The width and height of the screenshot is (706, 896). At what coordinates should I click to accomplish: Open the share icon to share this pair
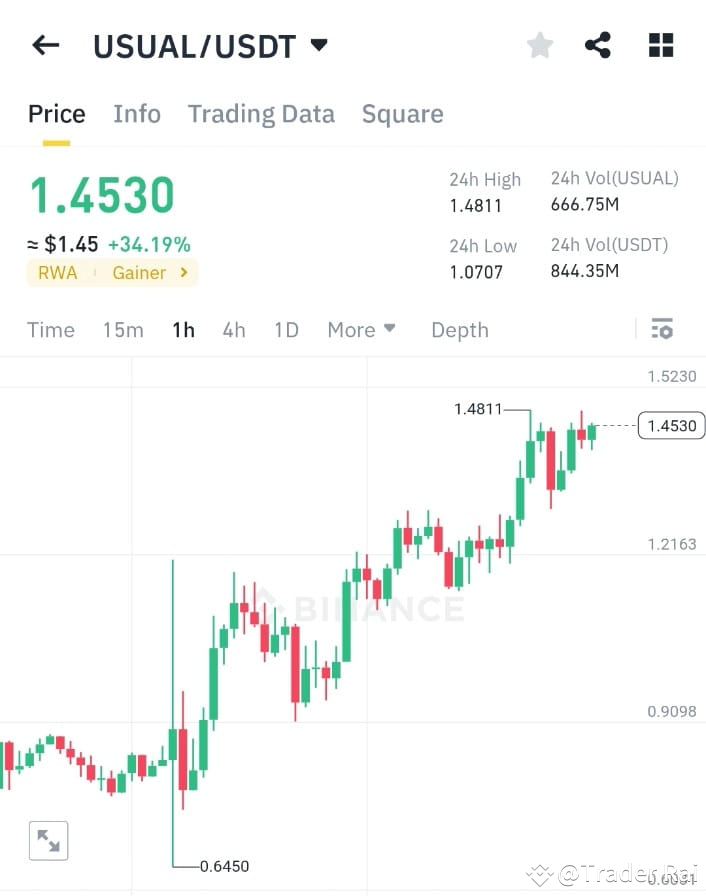tap(598, 44)
